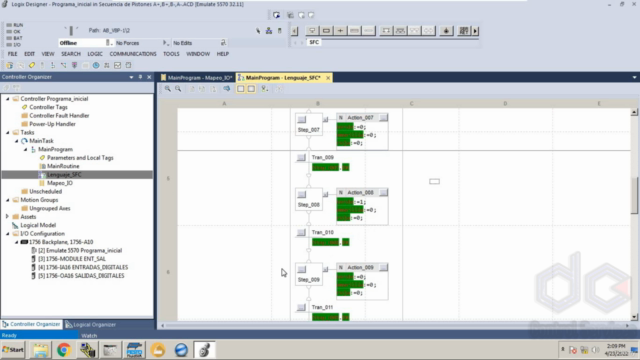The height and width of the screenshot is (360, 640).
Task: Toggle the first highlighted square button in editor toolbar
Action: point(241,89)
